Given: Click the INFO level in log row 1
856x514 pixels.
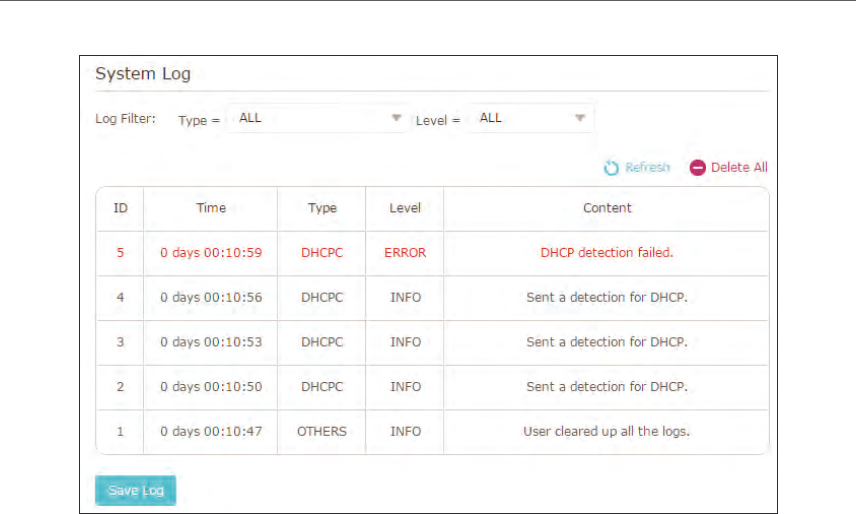Looking at the screenshot, I should (405, 432).
